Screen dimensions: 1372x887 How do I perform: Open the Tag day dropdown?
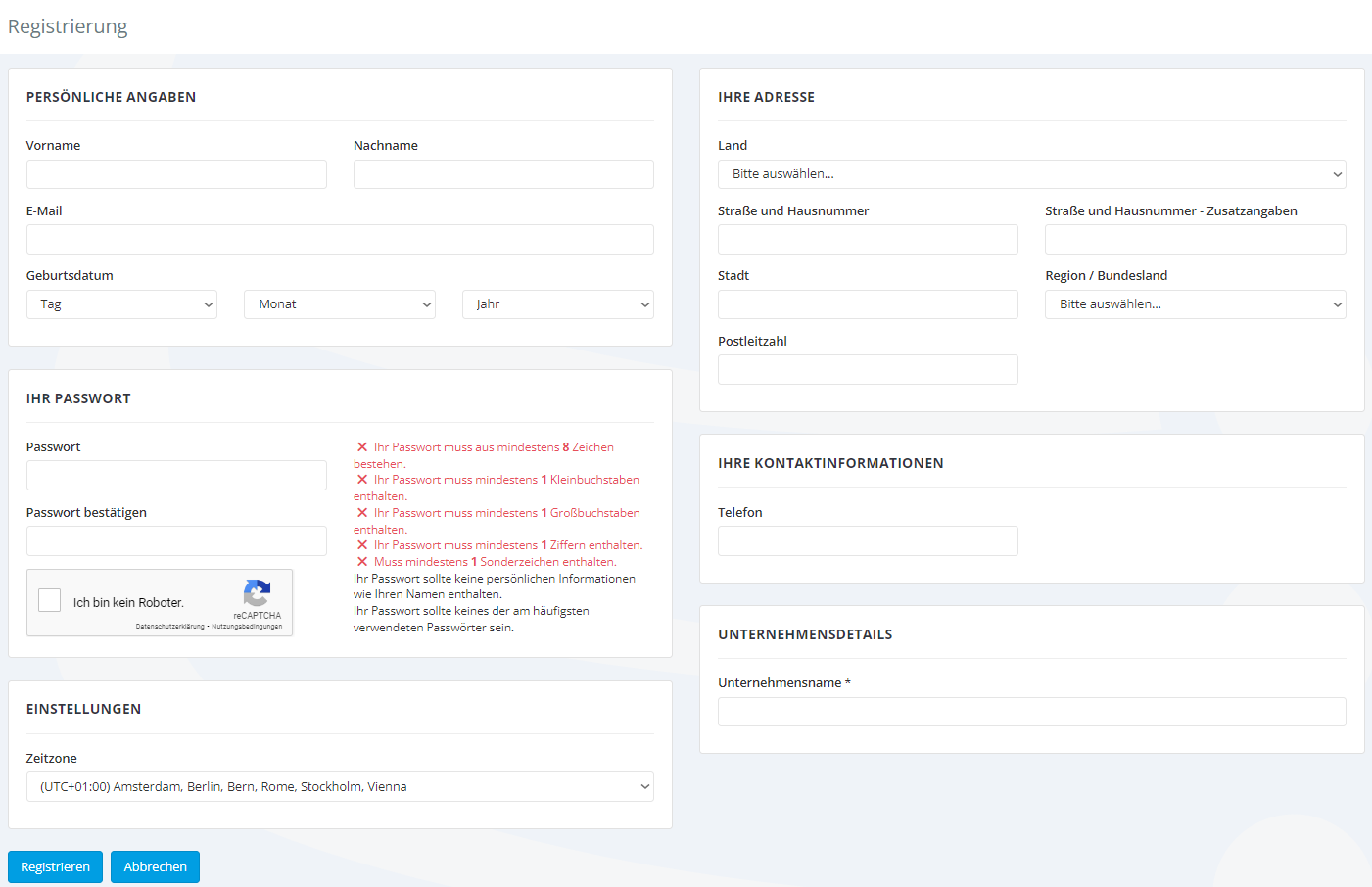pos(121,304)
